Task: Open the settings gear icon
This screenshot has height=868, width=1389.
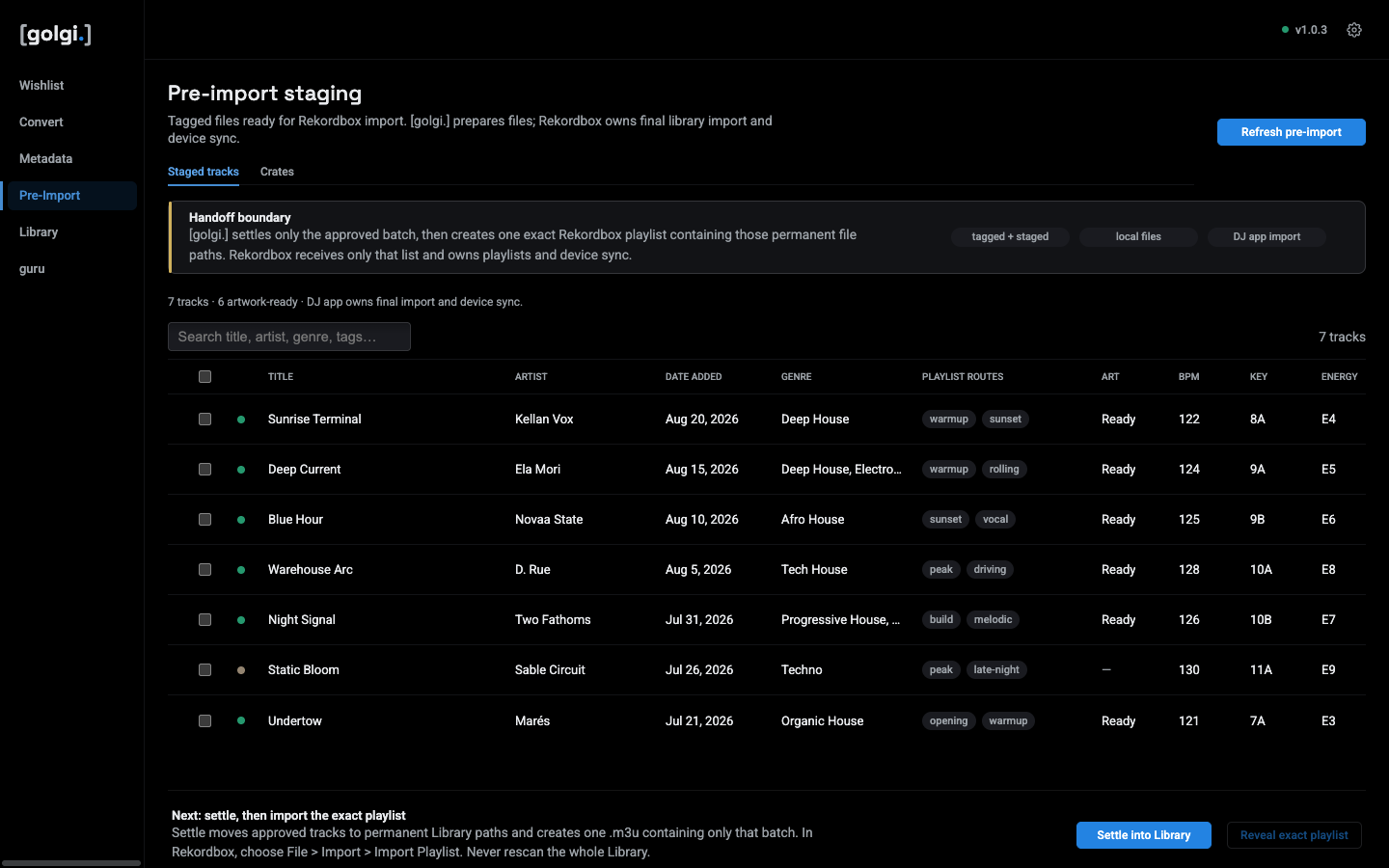Action: tap(1354, 30)
